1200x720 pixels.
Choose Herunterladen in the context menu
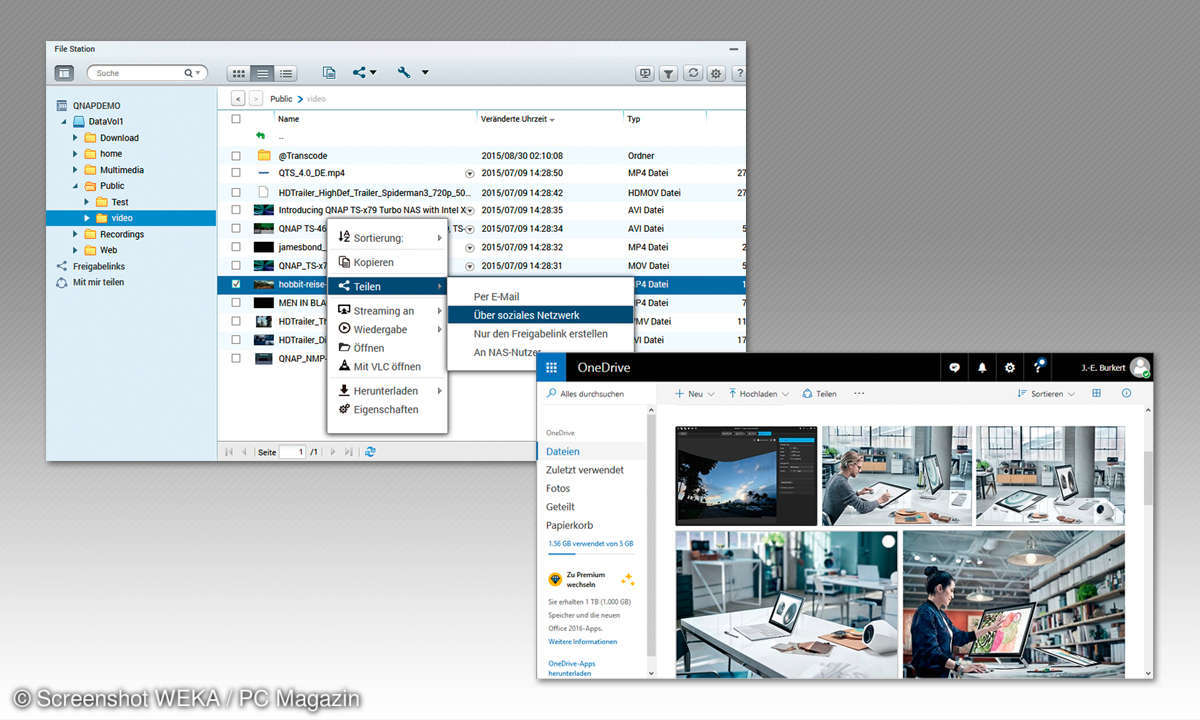click(x=387, y=391)
